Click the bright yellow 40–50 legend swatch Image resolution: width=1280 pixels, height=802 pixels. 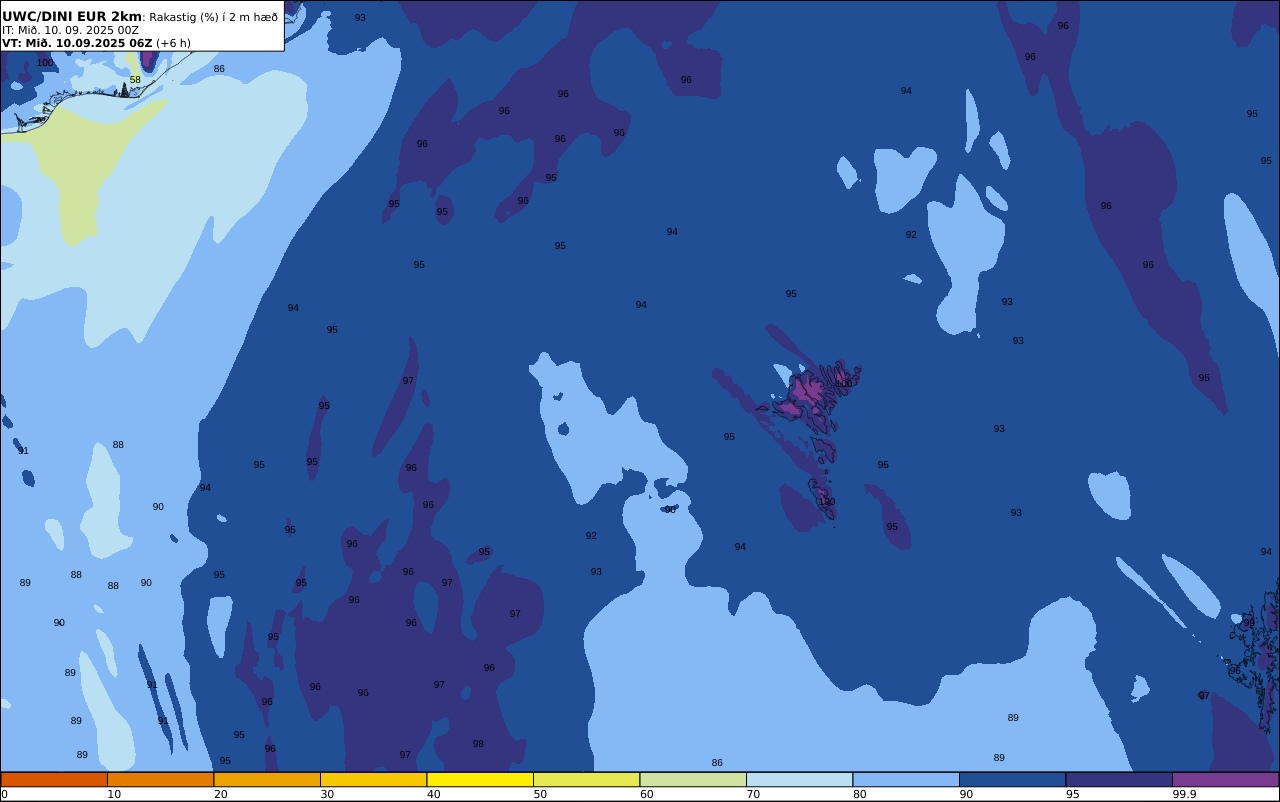[x=480, y=779]
